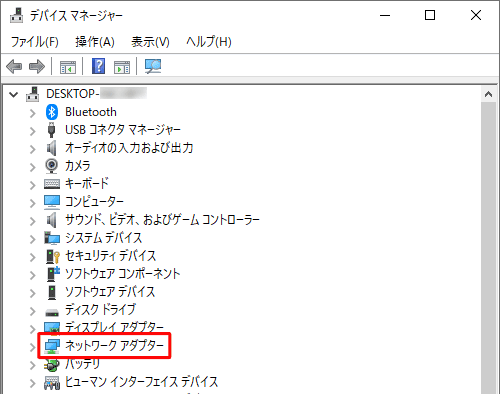Image resolution: width=500 pixels, height=394 pixels.
Task: Expand the バッテリ category
Action: pos(33,365)
